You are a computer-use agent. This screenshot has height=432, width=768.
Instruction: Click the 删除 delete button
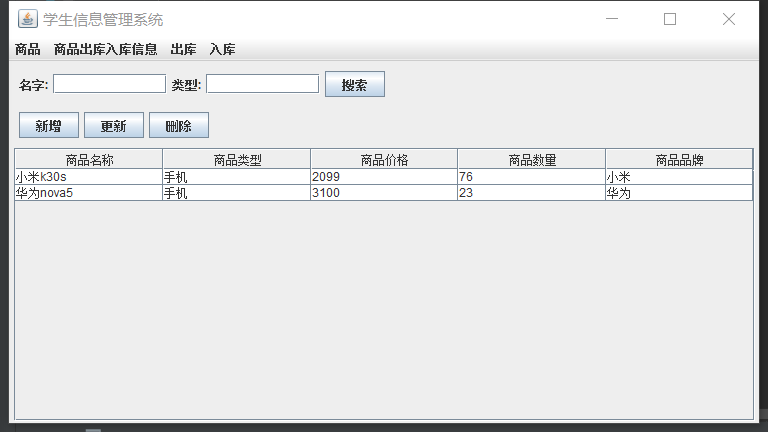[178, 125]
